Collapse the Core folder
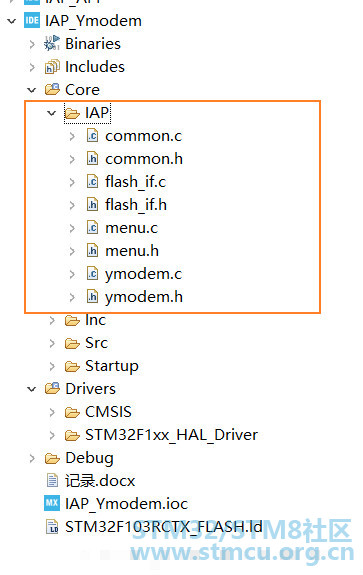 pyautogui.click(x=32, y=90)
